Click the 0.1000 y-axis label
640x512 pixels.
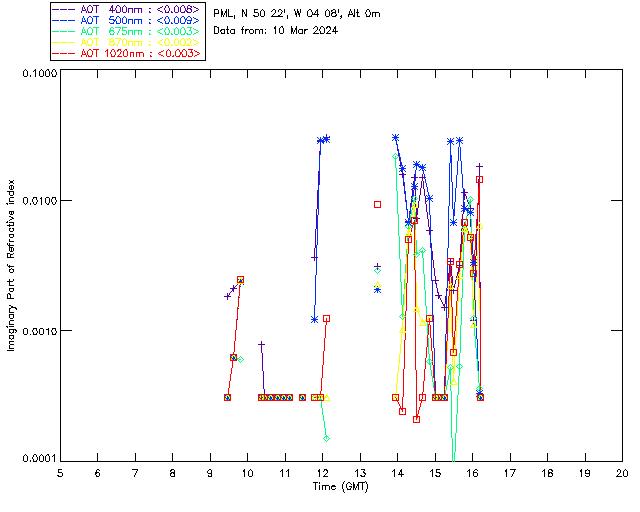(x=39, y=73)
